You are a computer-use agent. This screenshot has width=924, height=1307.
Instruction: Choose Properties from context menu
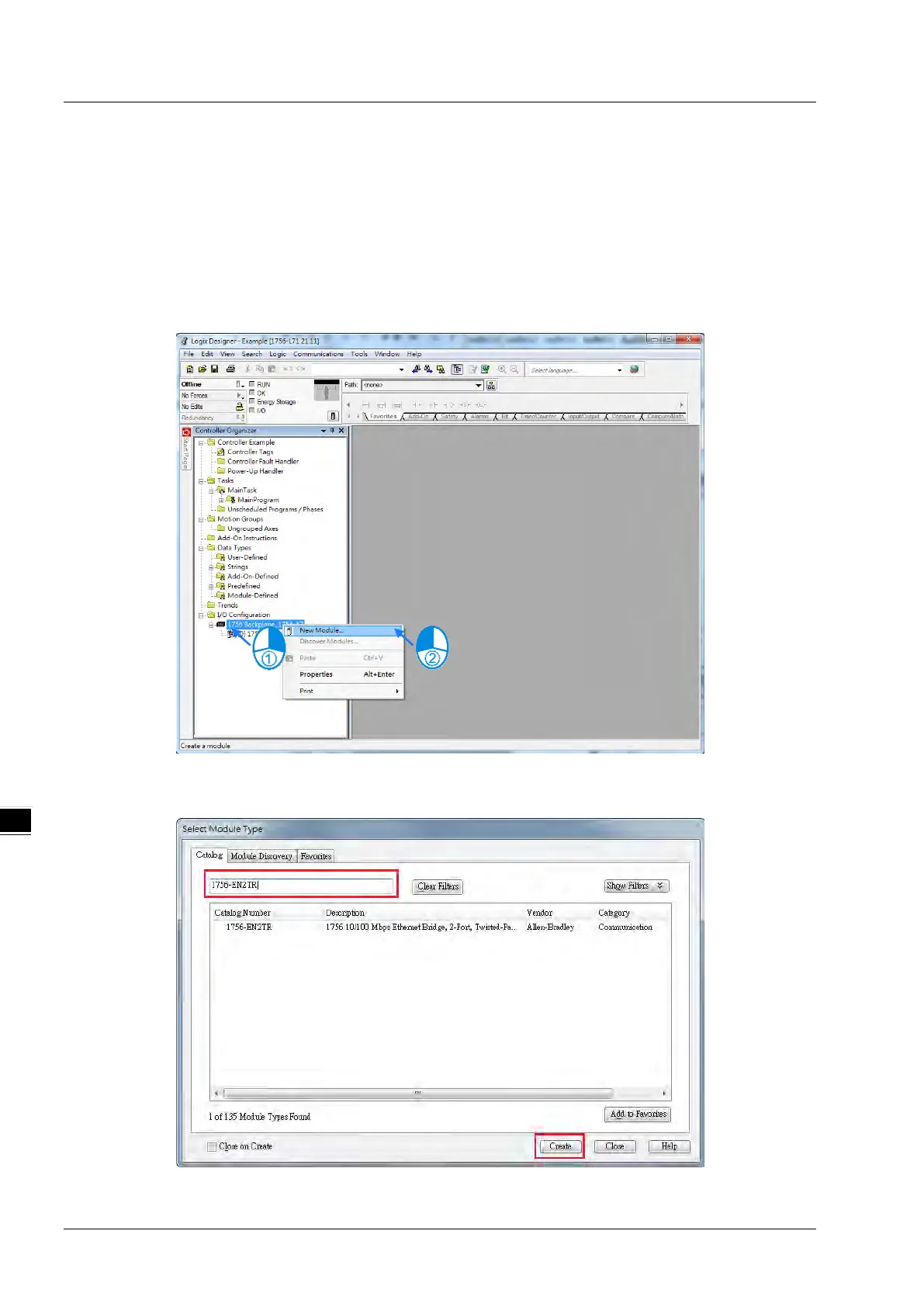[344, 674]
